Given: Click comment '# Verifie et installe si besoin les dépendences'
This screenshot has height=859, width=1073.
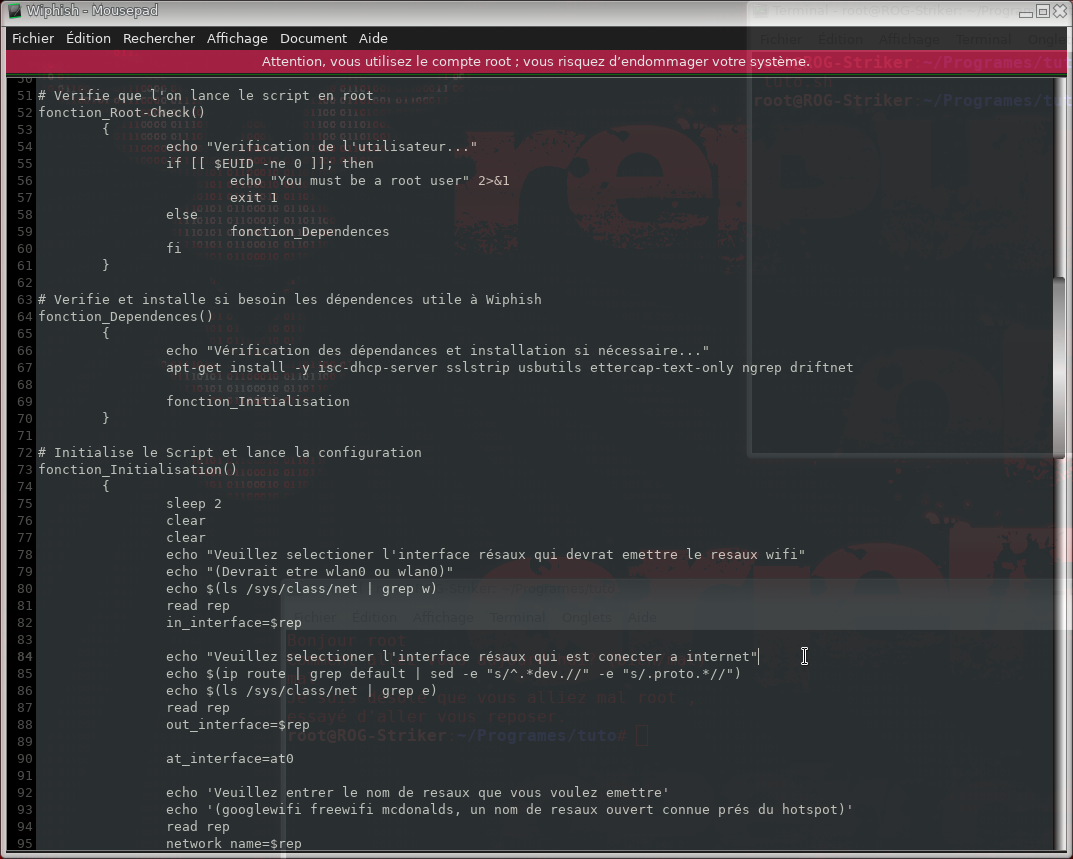Looking at the screenshot, I should [x=290, y=300].
